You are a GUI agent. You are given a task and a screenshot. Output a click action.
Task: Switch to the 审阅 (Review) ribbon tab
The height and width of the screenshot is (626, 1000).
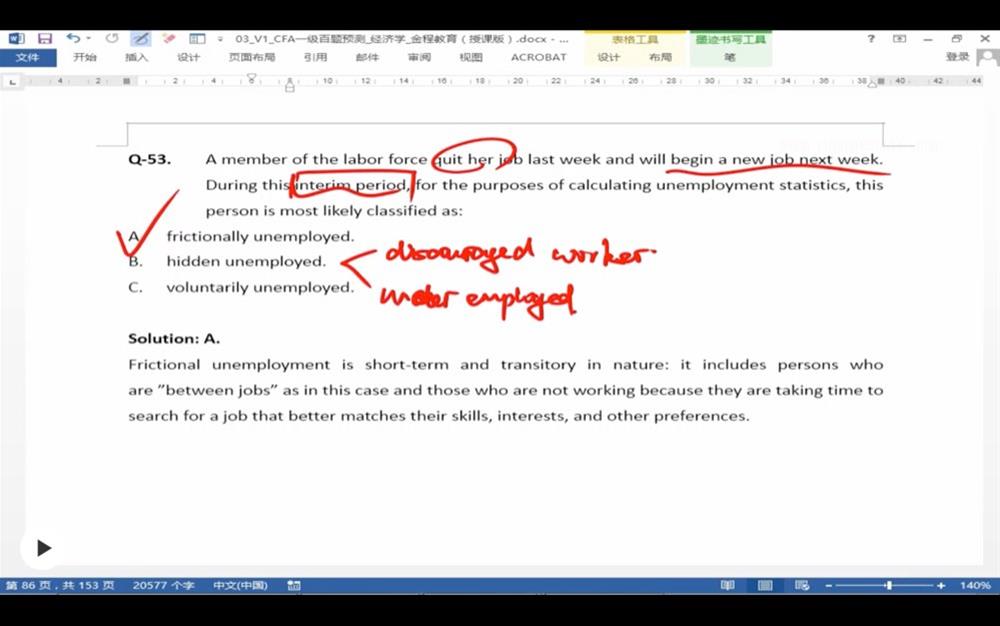(419, 57)
